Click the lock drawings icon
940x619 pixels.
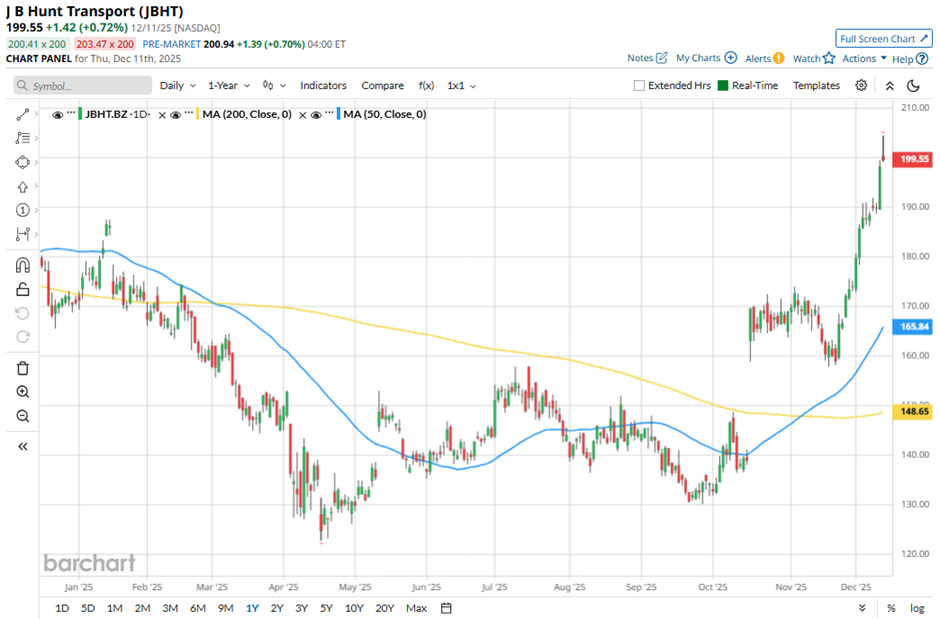tap(22, 290)
